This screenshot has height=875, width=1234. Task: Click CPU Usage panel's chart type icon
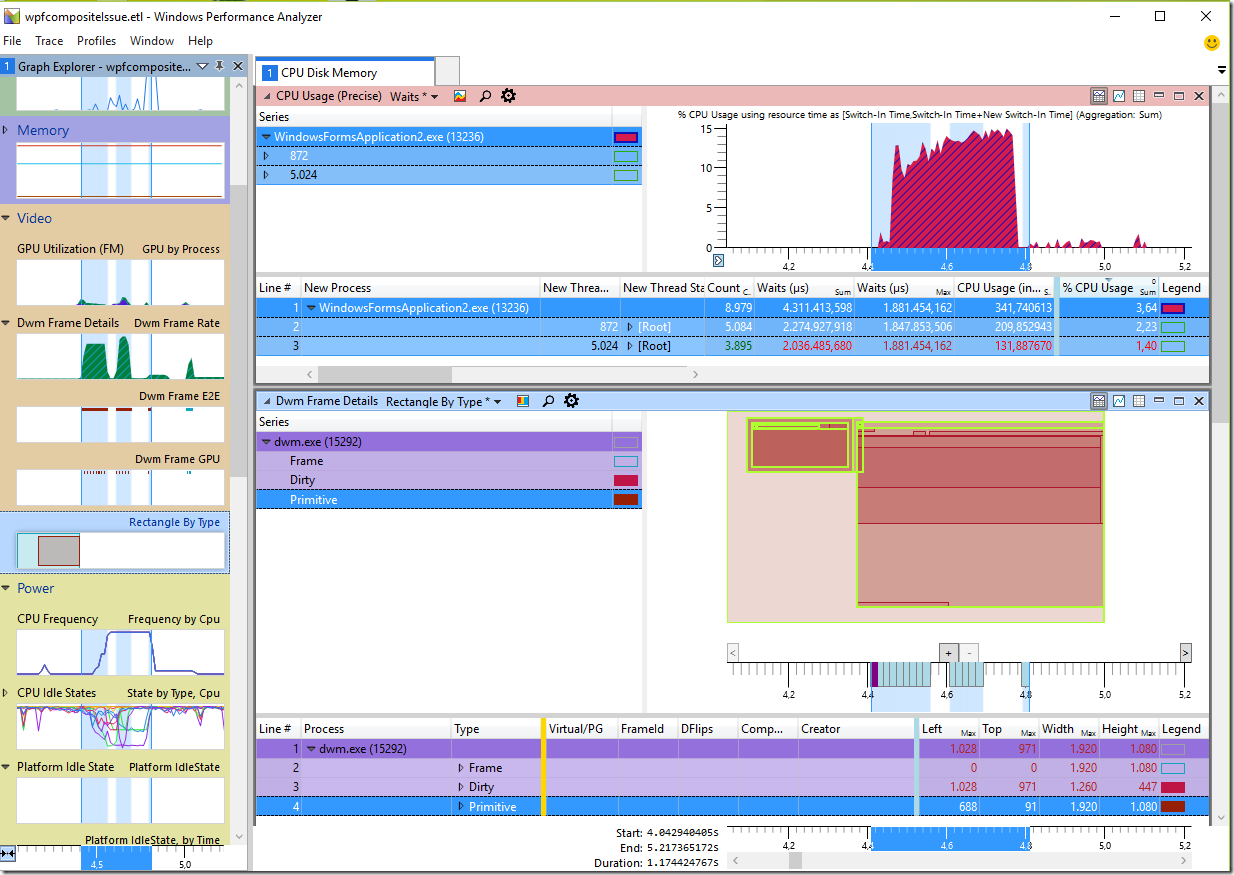460,96
